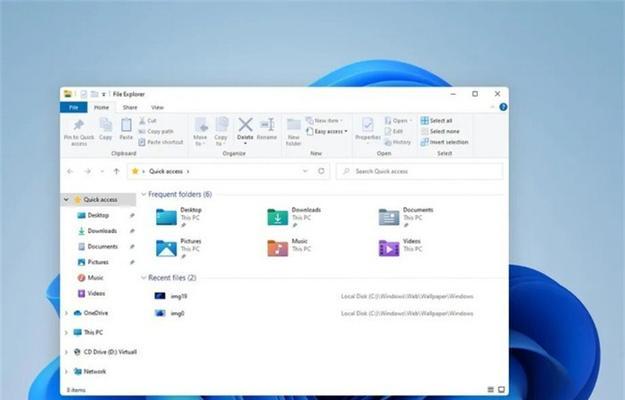
Task: Click Select none in ribbon
Action: coord(440,131)
